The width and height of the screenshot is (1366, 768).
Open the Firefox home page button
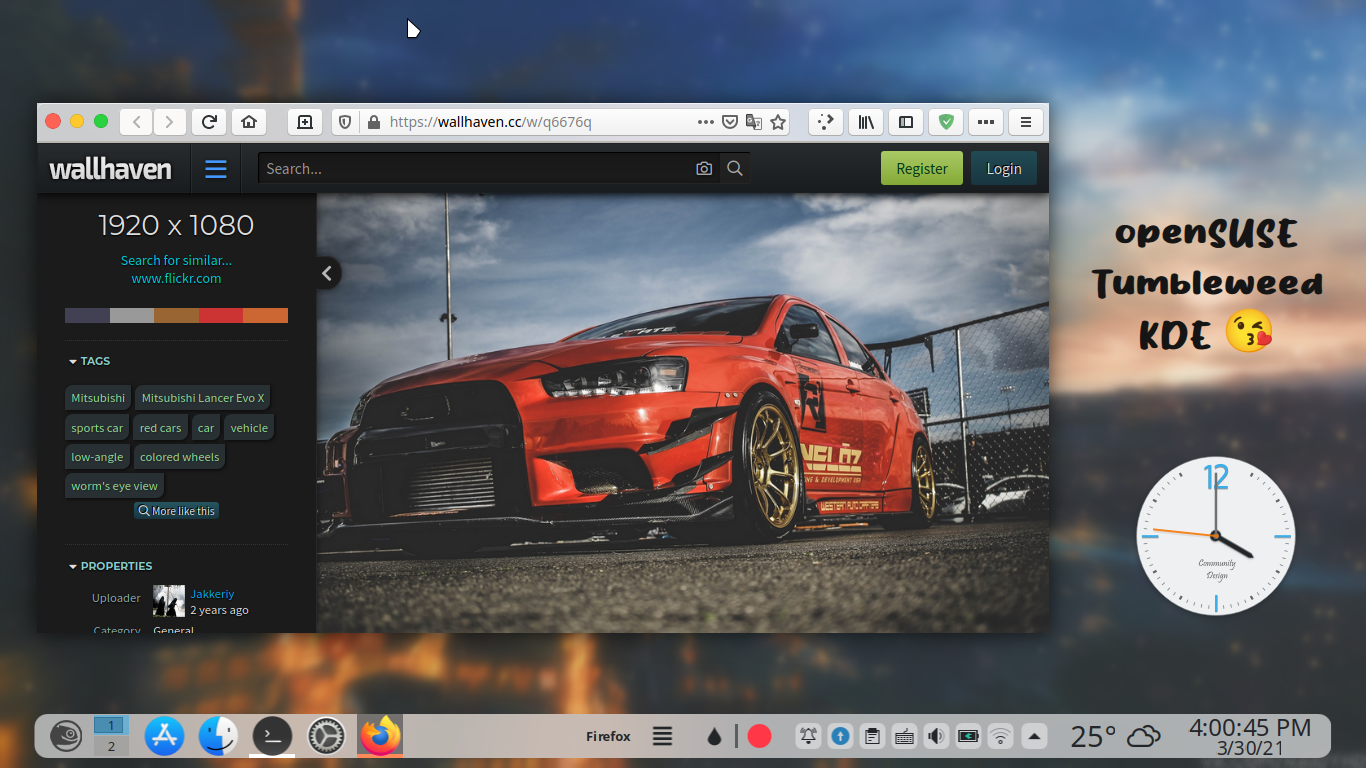[249, 122]
